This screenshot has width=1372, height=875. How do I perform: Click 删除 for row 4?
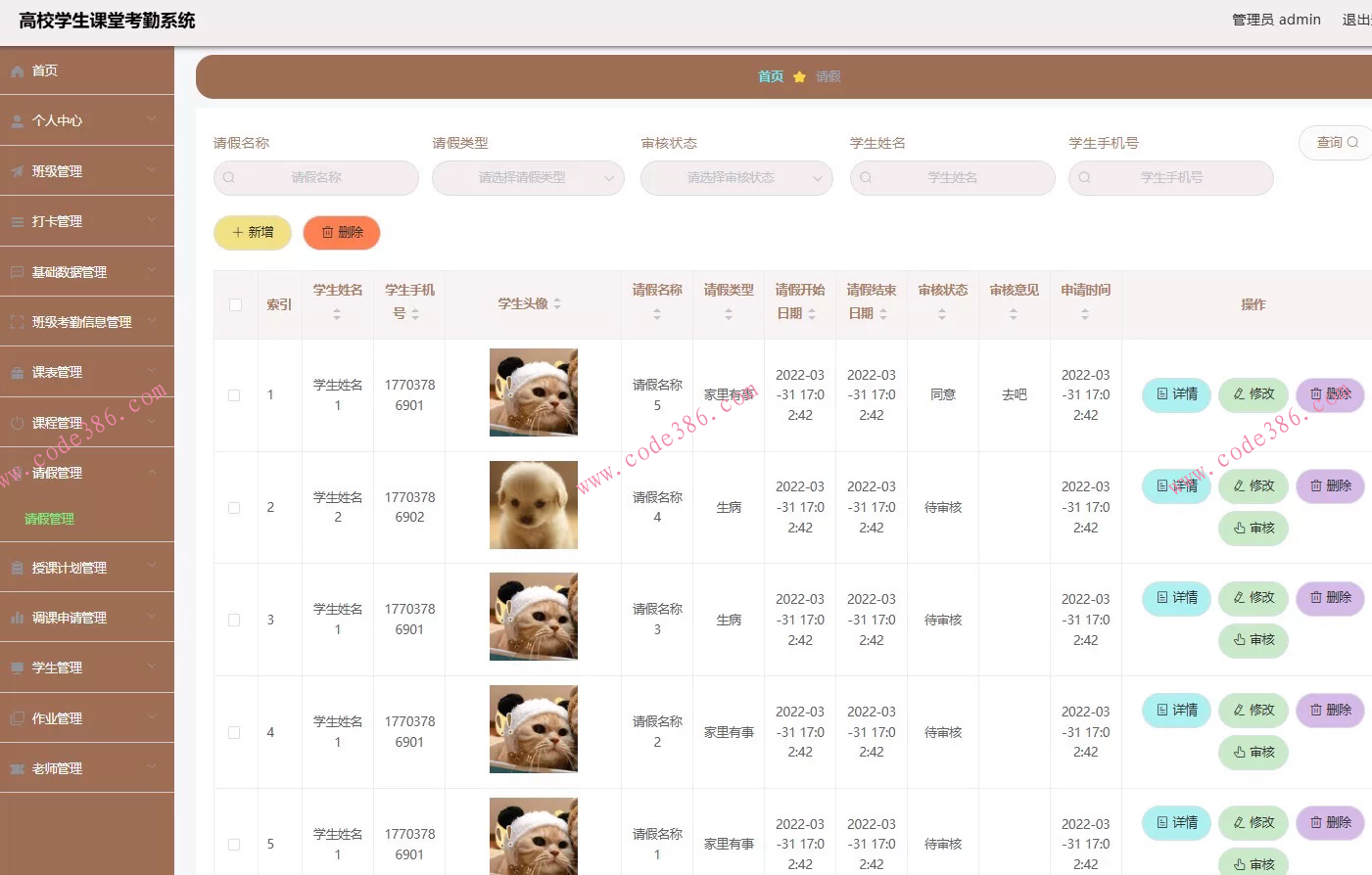pyautogui.click(x=1330, y=711)
